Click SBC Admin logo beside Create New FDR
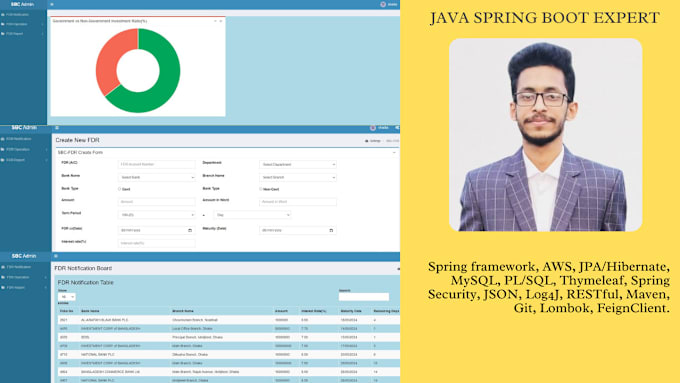The image size is (680, 383). coord(24,128)
